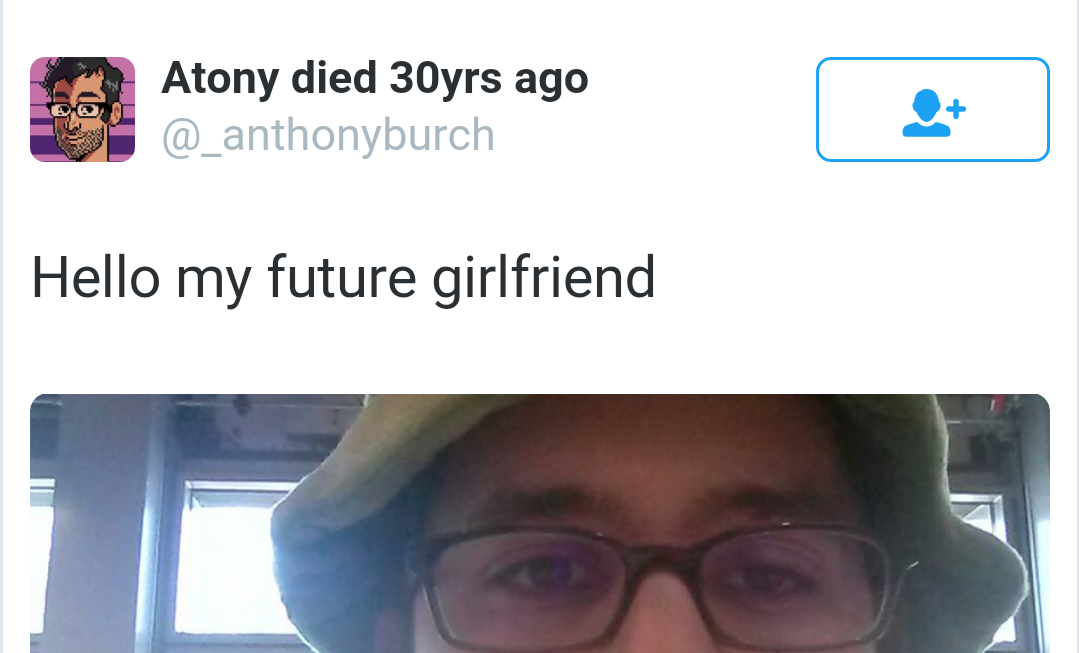This screenshot has height=653, width=1079.
Task: Open the display name 'Atony died 30yrs ago'
Action: [x=375, y=78]
